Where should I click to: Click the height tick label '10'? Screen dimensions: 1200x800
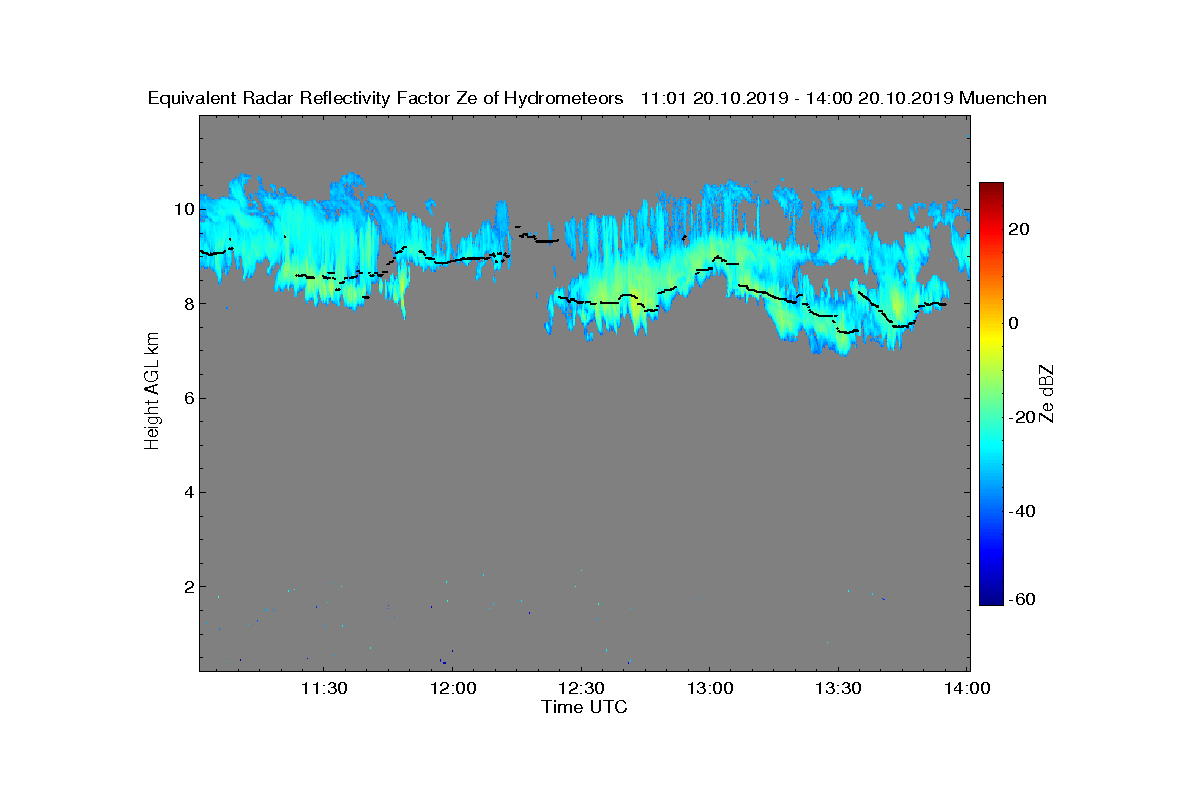[x=183, y=210]
